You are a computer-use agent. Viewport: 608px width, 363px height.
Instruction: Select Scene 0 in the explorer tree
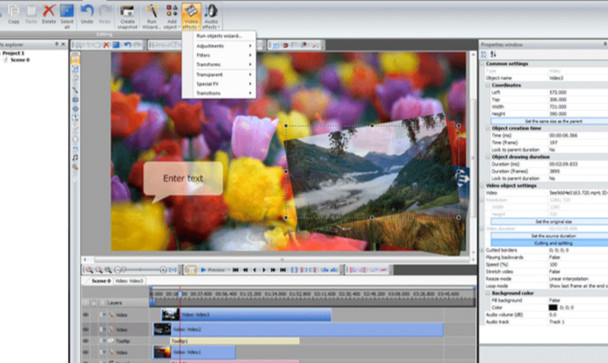(x=20, y=60)
